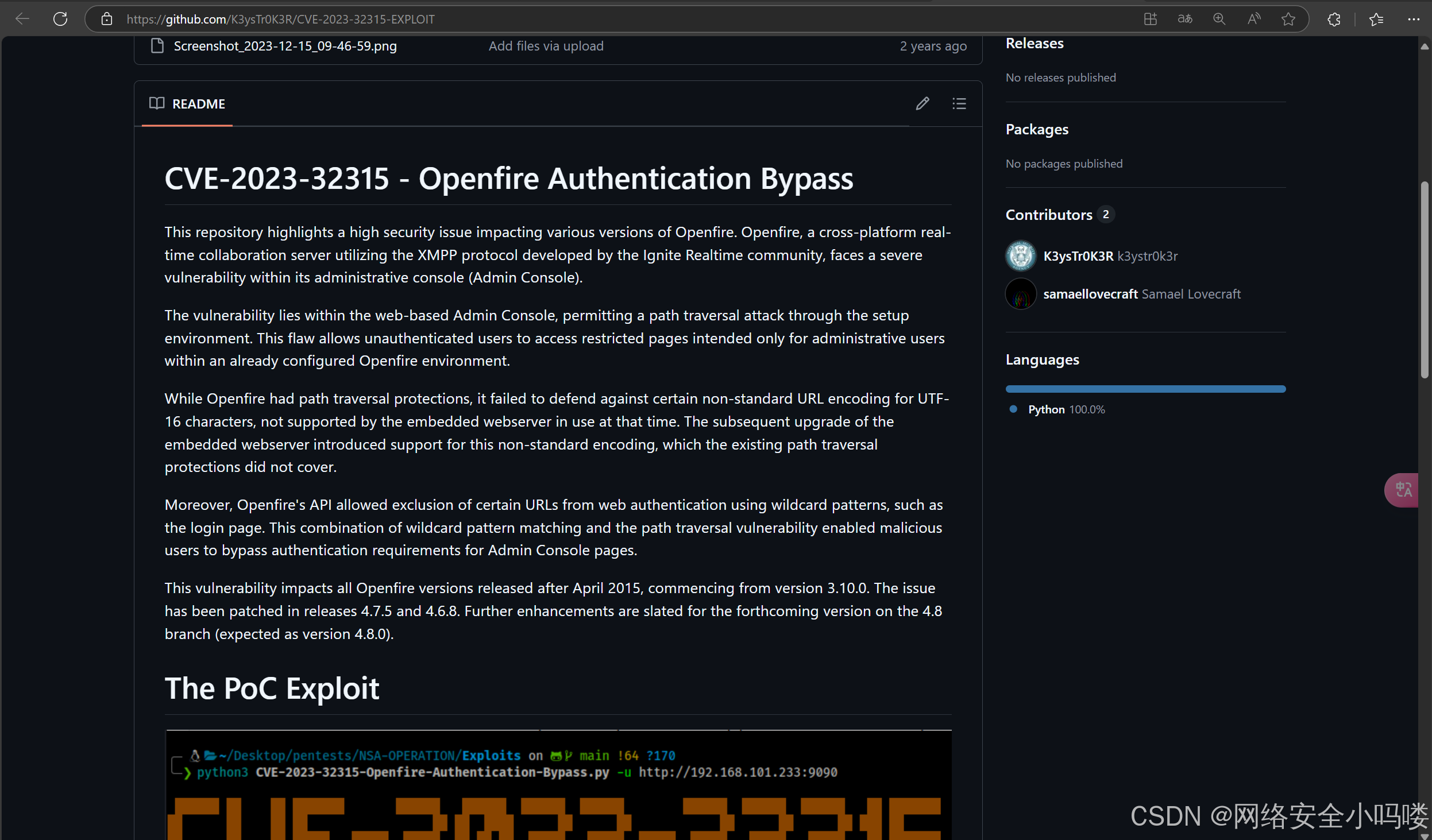1432x840 pixels.
Task: Open the README outline list icon
Action: point(959,103)
